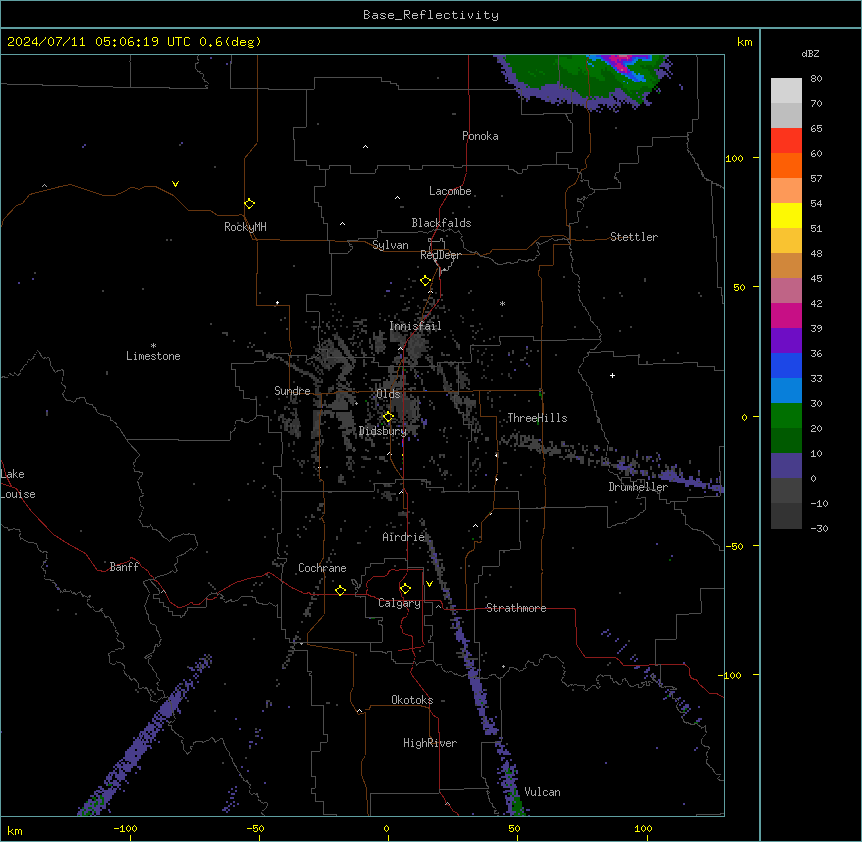Click the asterisk marker east of Innisfail
This screenshot has width=862, height=842.
coord(502,303)
